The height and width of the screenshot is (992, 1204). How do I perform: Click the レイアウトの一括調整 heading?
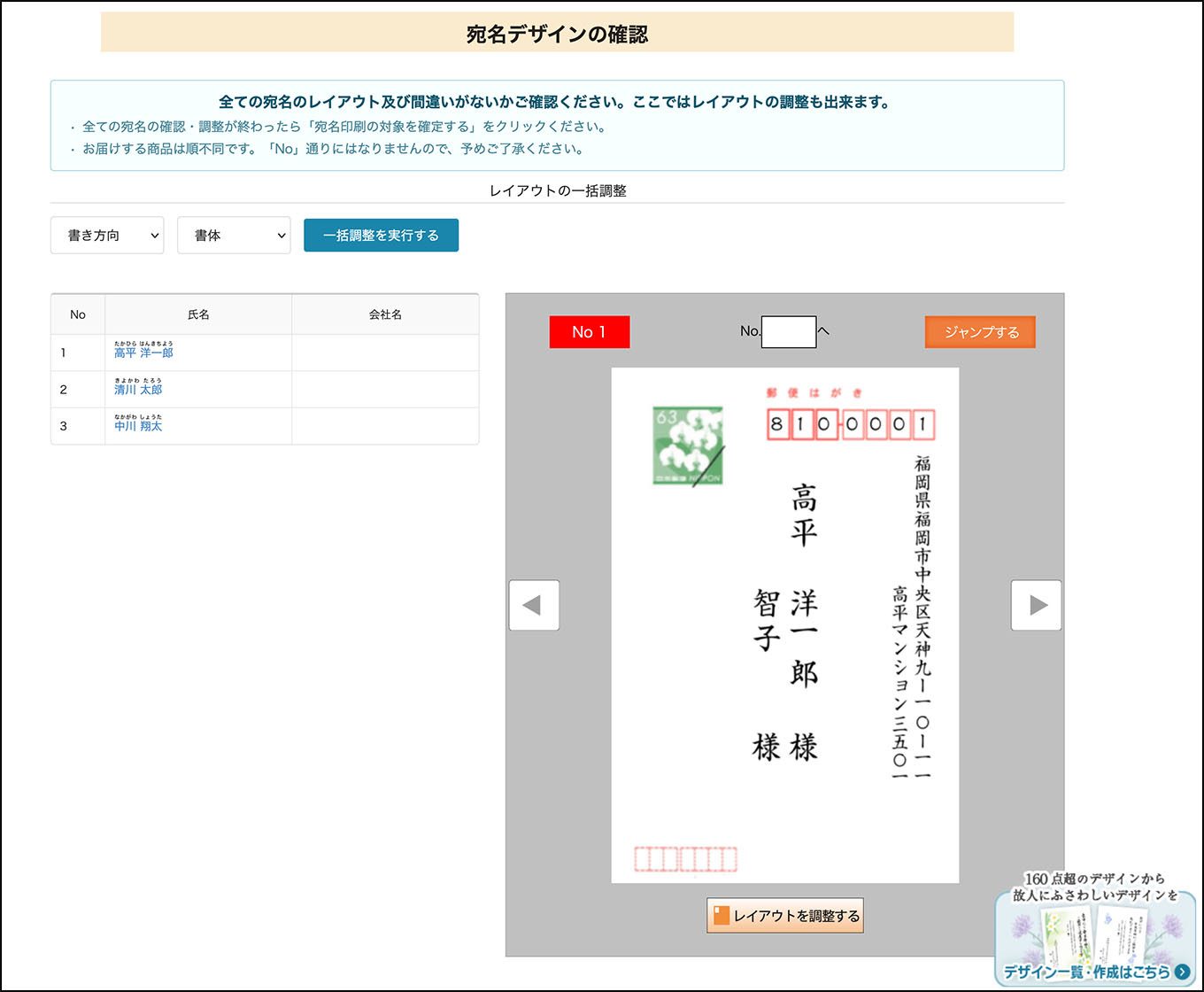point(558,190)
